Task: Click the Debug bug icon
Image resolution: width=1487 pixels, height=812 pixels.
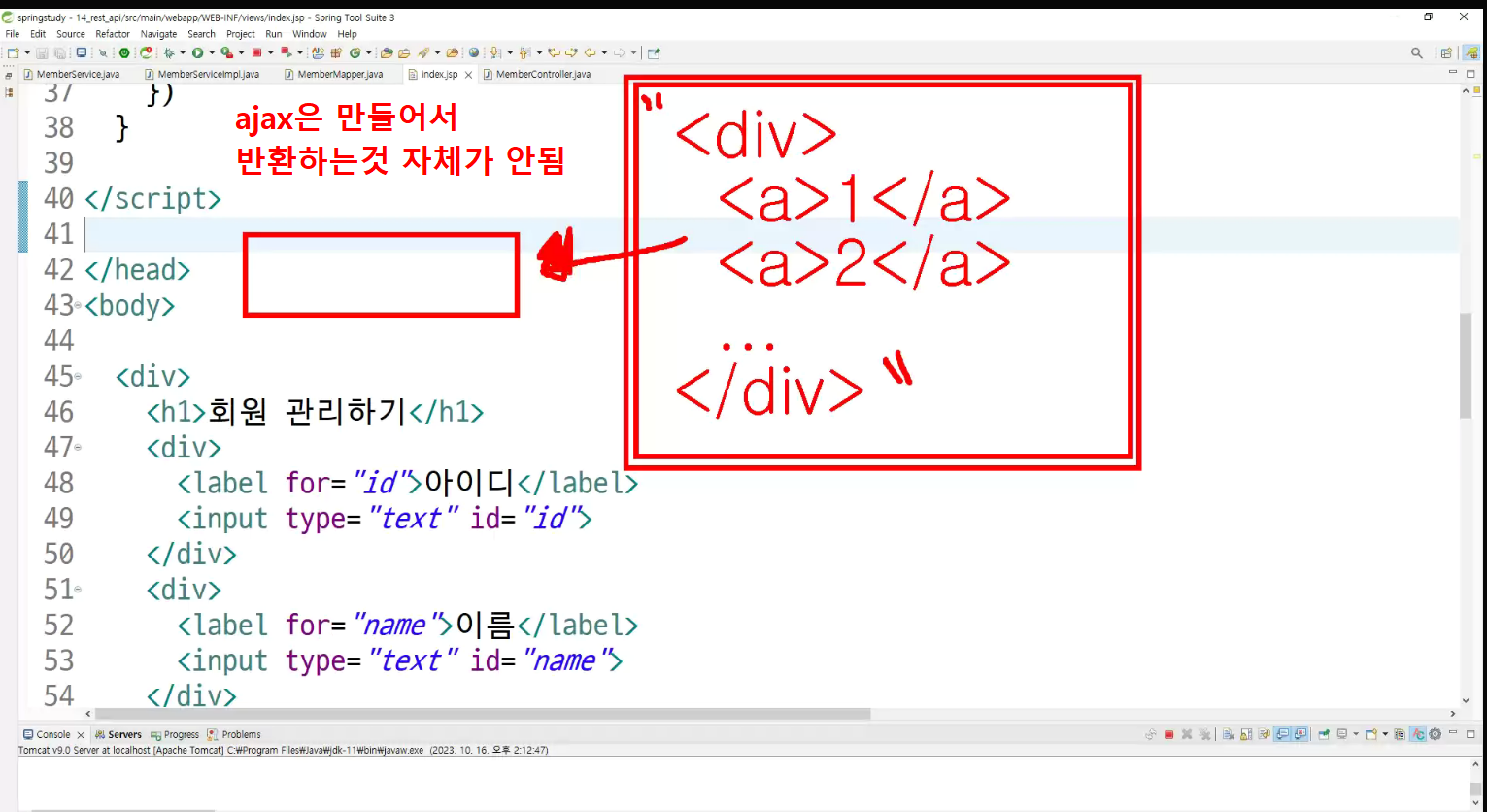Action: click(169, 53)
